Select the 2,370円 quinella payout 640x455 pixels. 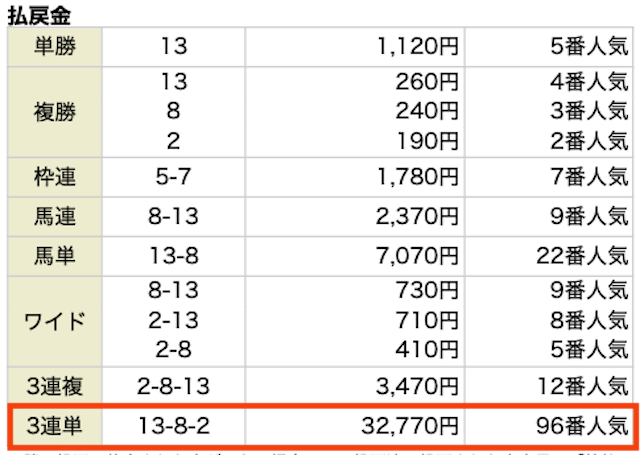click(417, 217)
